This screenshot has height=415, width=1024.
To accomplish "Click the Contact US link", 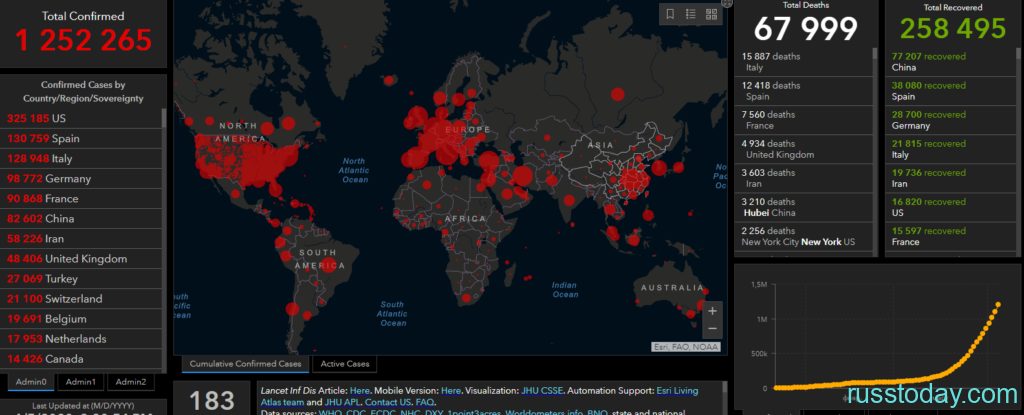I will (390, 402).
